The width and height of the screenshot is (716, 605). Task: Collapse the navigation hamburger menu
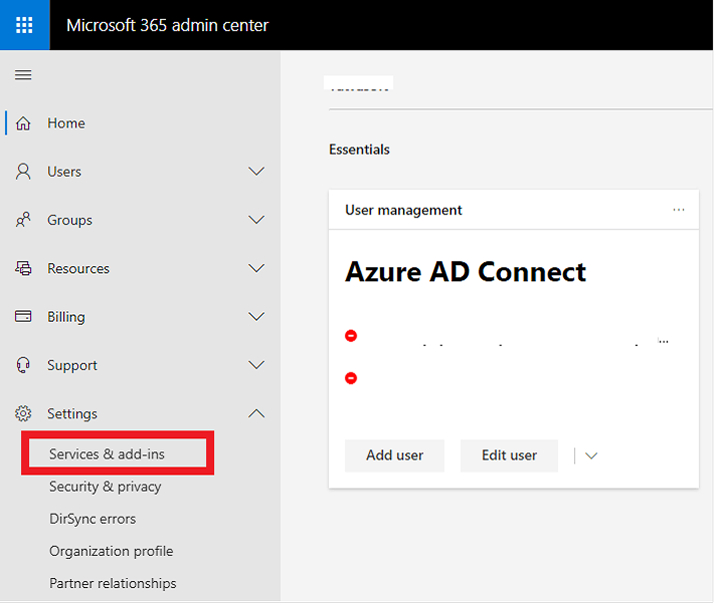pyautogui.click(x=23, y=75)
